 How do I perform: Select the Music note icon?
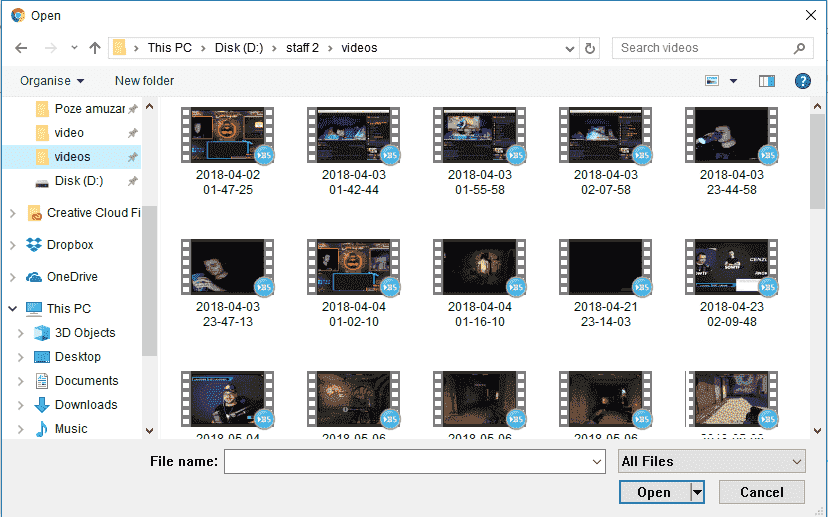42,429
